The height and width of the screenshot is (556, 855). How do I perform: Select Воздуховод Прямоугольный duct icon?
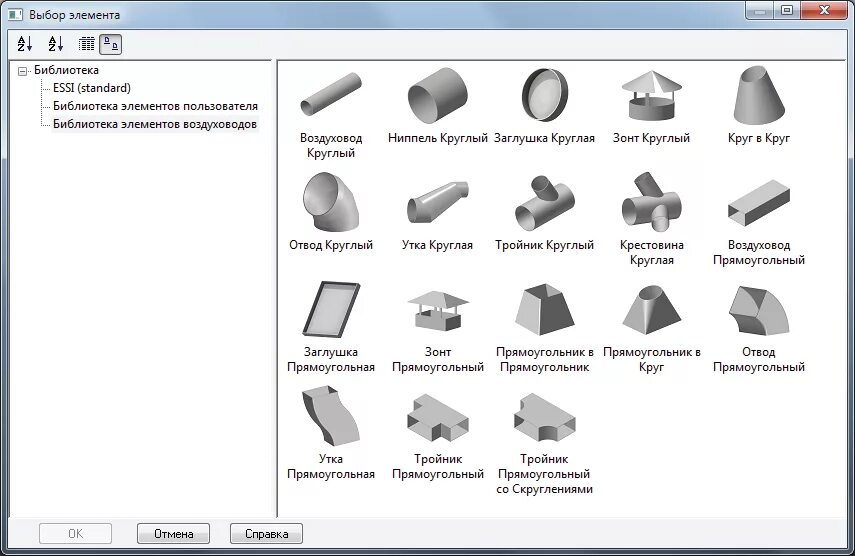pos(758,203)
